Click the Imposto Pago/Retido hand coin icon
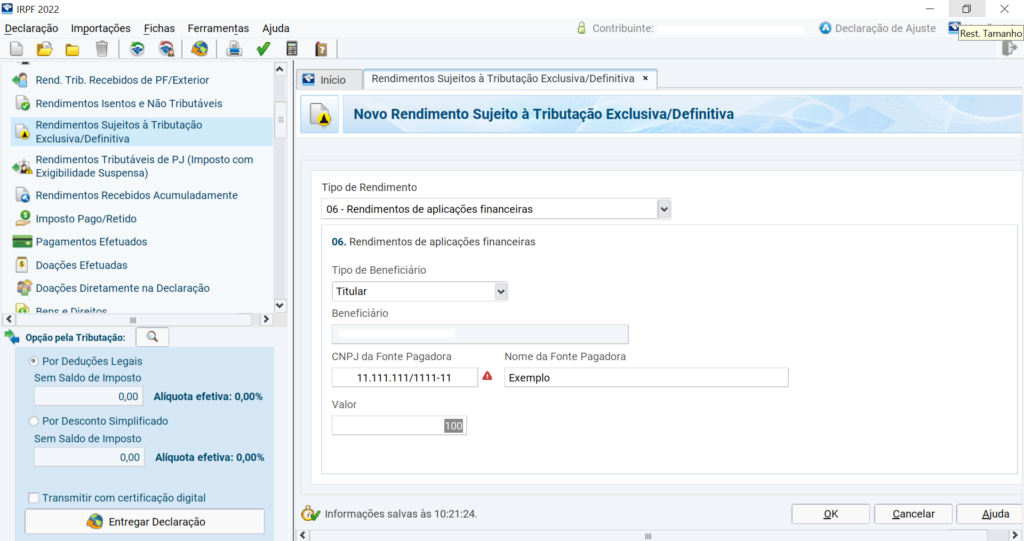The image size is (1024, 541). [x=22, y=218]
